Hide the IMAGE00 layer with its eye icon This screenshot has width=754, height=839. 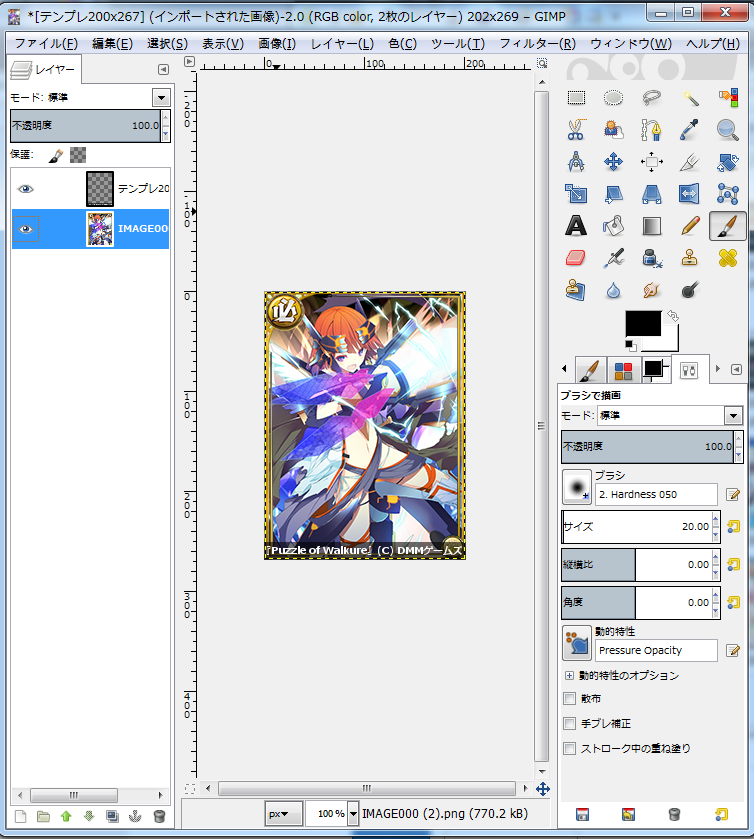pyautogui.click(x=26, y=229)
